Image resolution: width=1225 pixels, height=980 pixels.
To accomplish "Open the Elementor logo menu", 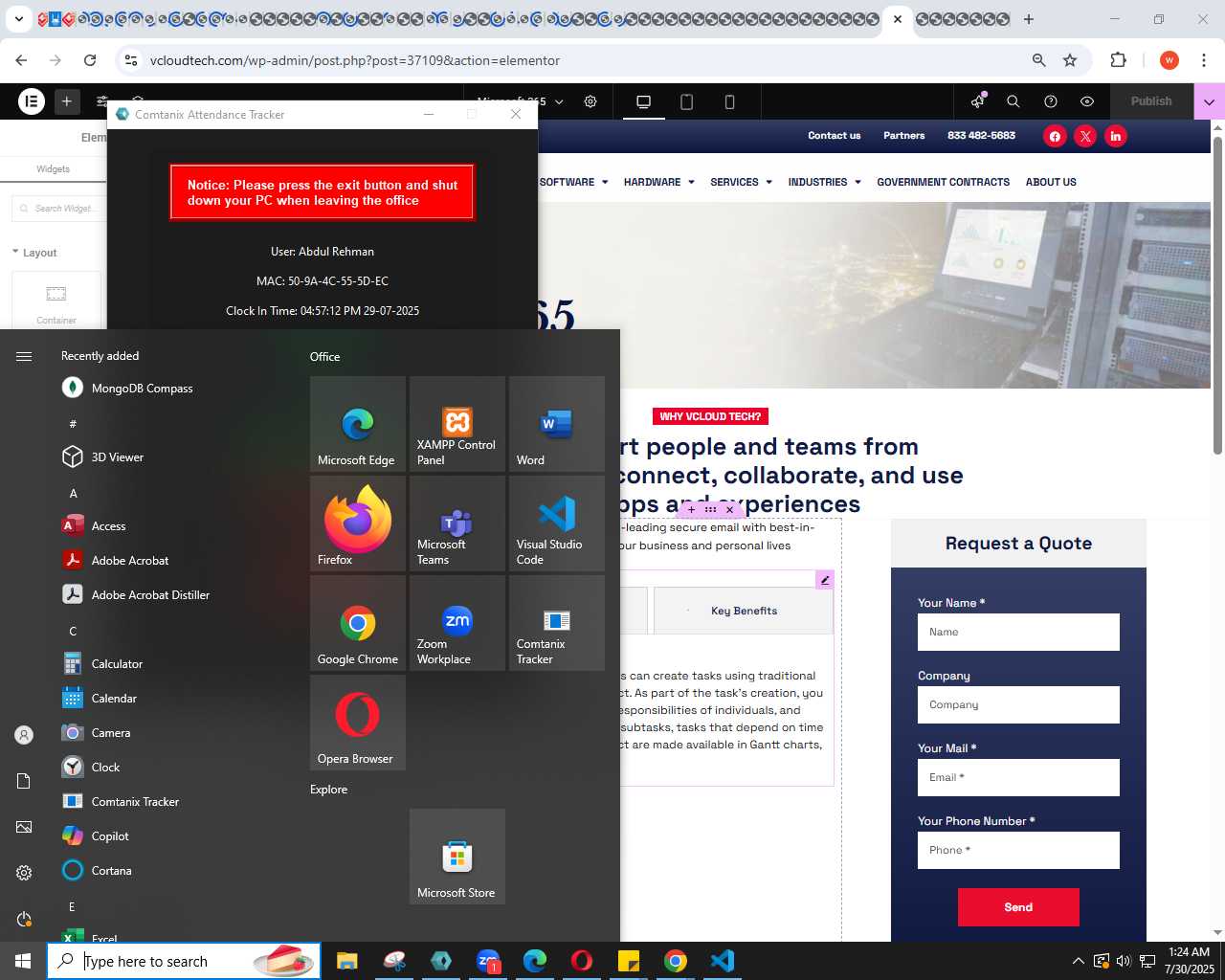I will coord(32,100).
